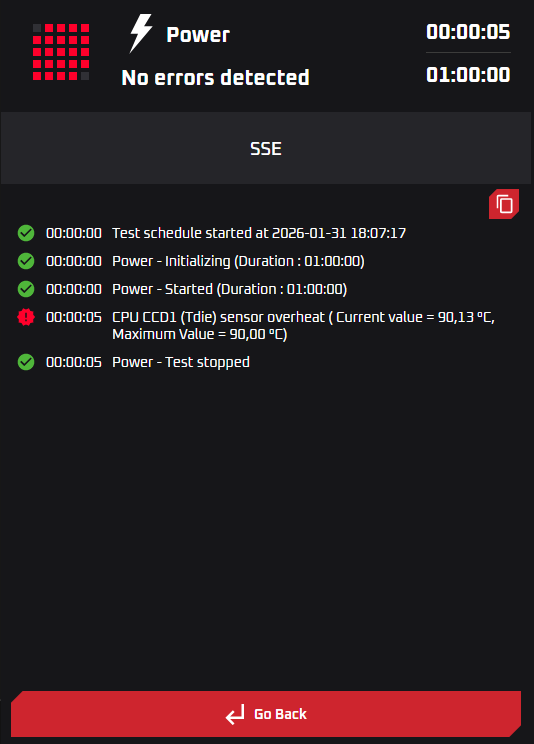The height and width of the screenshot is (744, 534).
Task: Select the Power - Test stopped entry
Action: pyautogui.click(x=133, y=362)
